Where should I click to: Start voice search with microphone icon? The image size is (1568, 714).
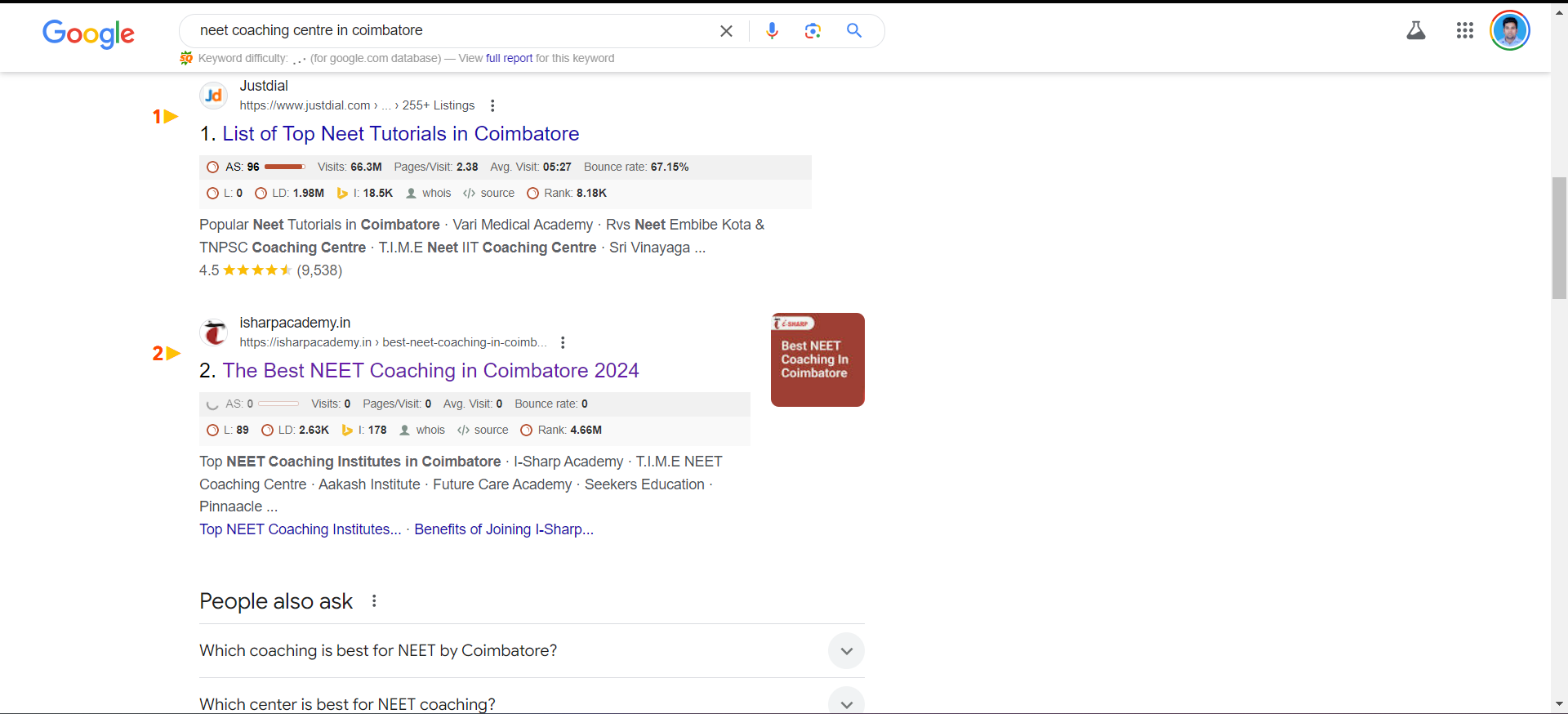[x=772, y=31]
